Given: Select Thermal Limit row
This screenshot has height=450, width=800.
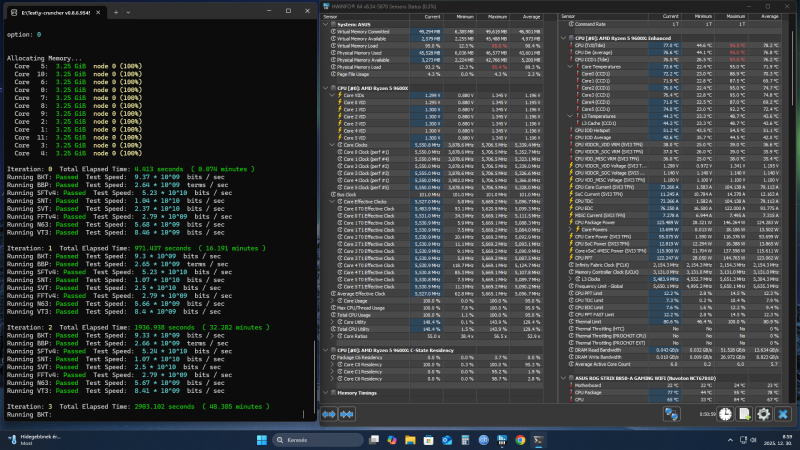Looking at the screenshot, I should [671, 322].
